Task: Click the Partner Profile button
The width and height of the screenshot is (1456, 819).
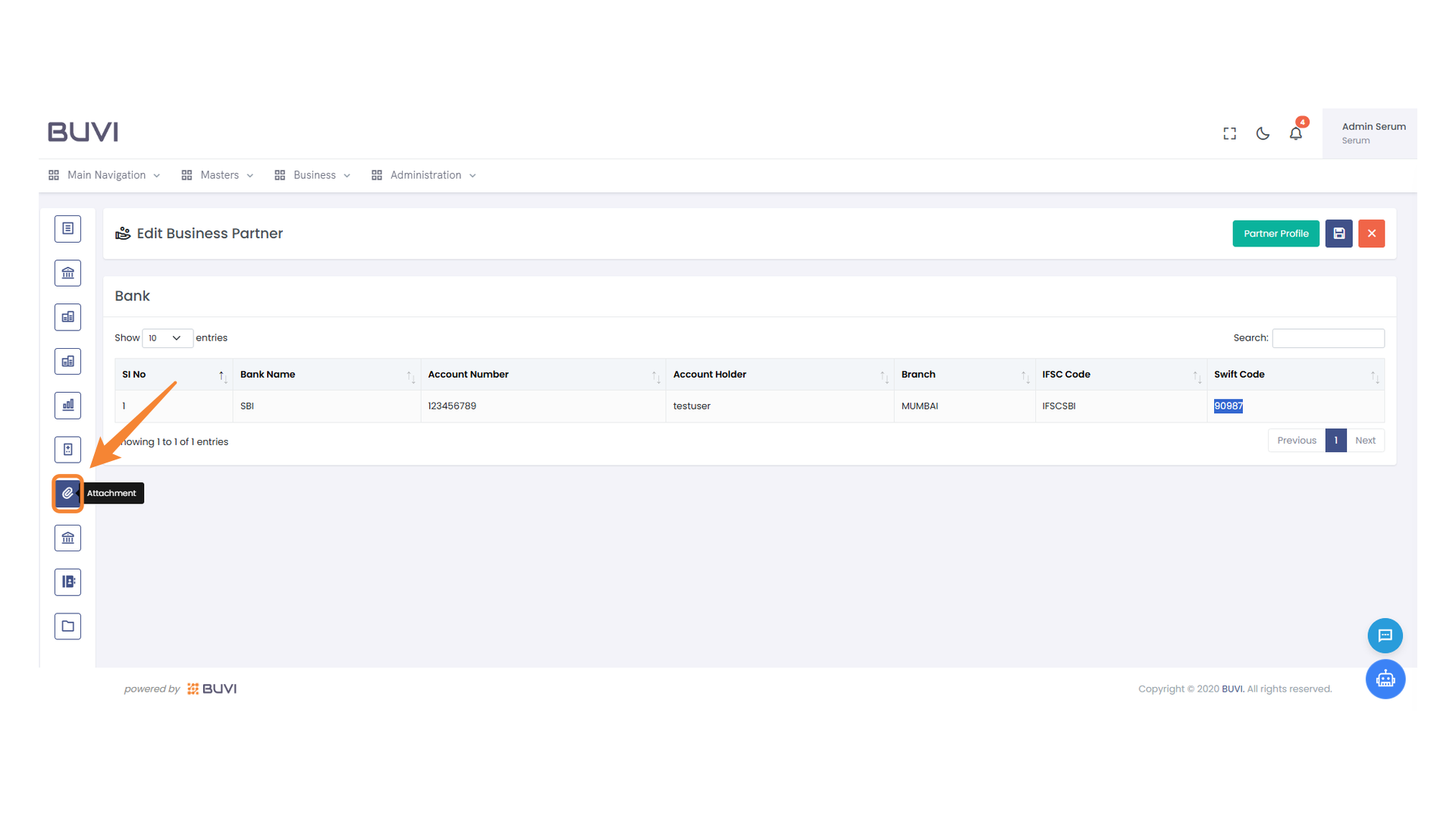Action: 1276,234
